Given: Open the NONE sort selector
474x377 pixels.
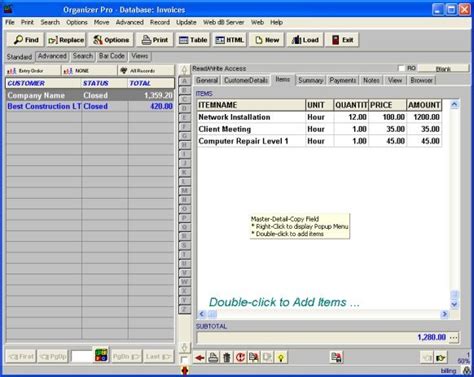Looking at the screenshot, I should point(89,71).
